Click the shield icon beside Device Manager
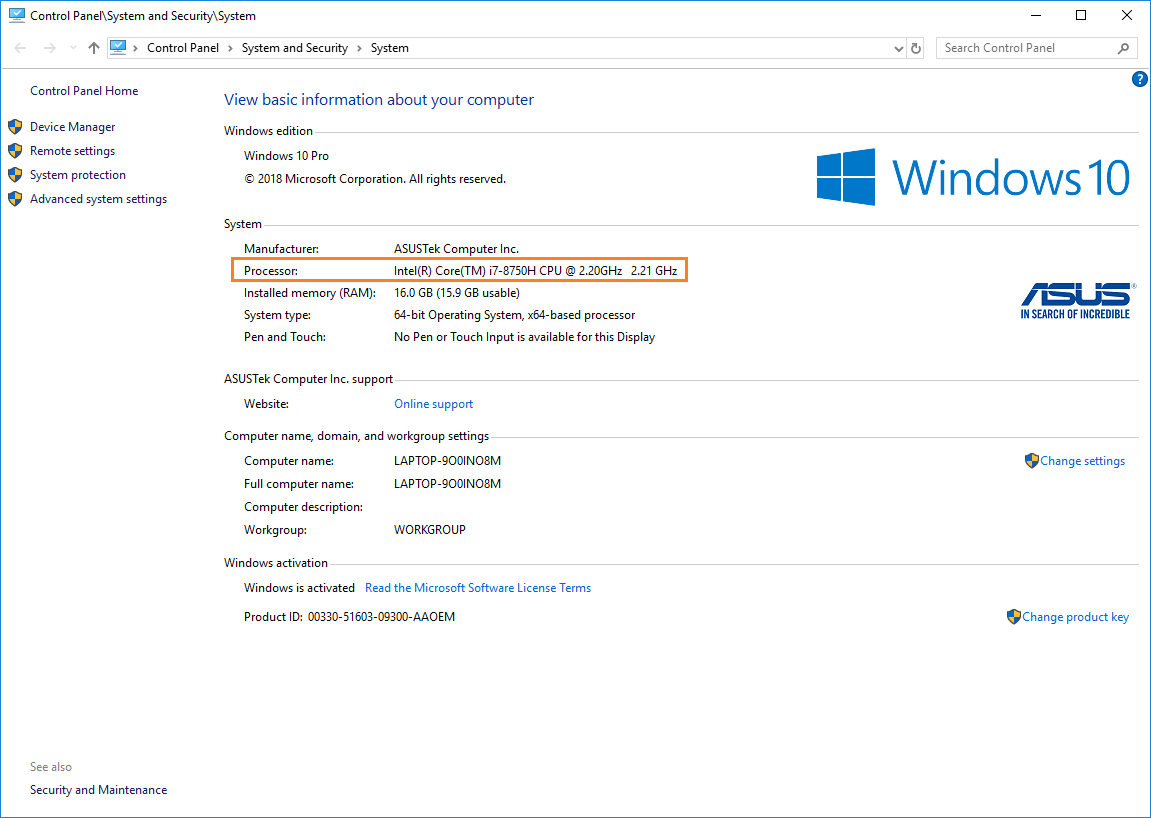 coord(15,127)
